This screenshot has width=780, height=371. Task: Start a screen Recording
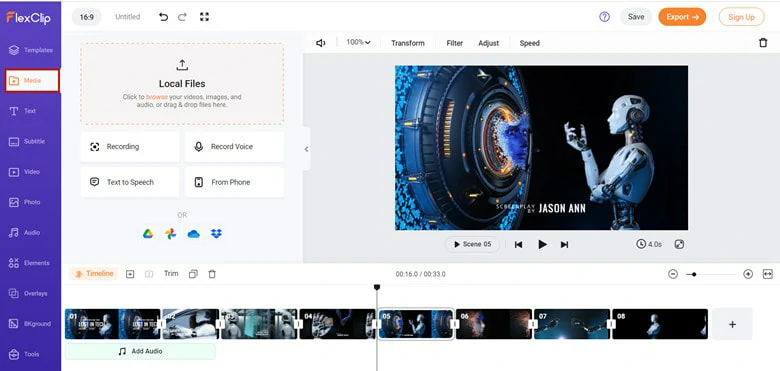pyautogui.click(x=130, y=147)
